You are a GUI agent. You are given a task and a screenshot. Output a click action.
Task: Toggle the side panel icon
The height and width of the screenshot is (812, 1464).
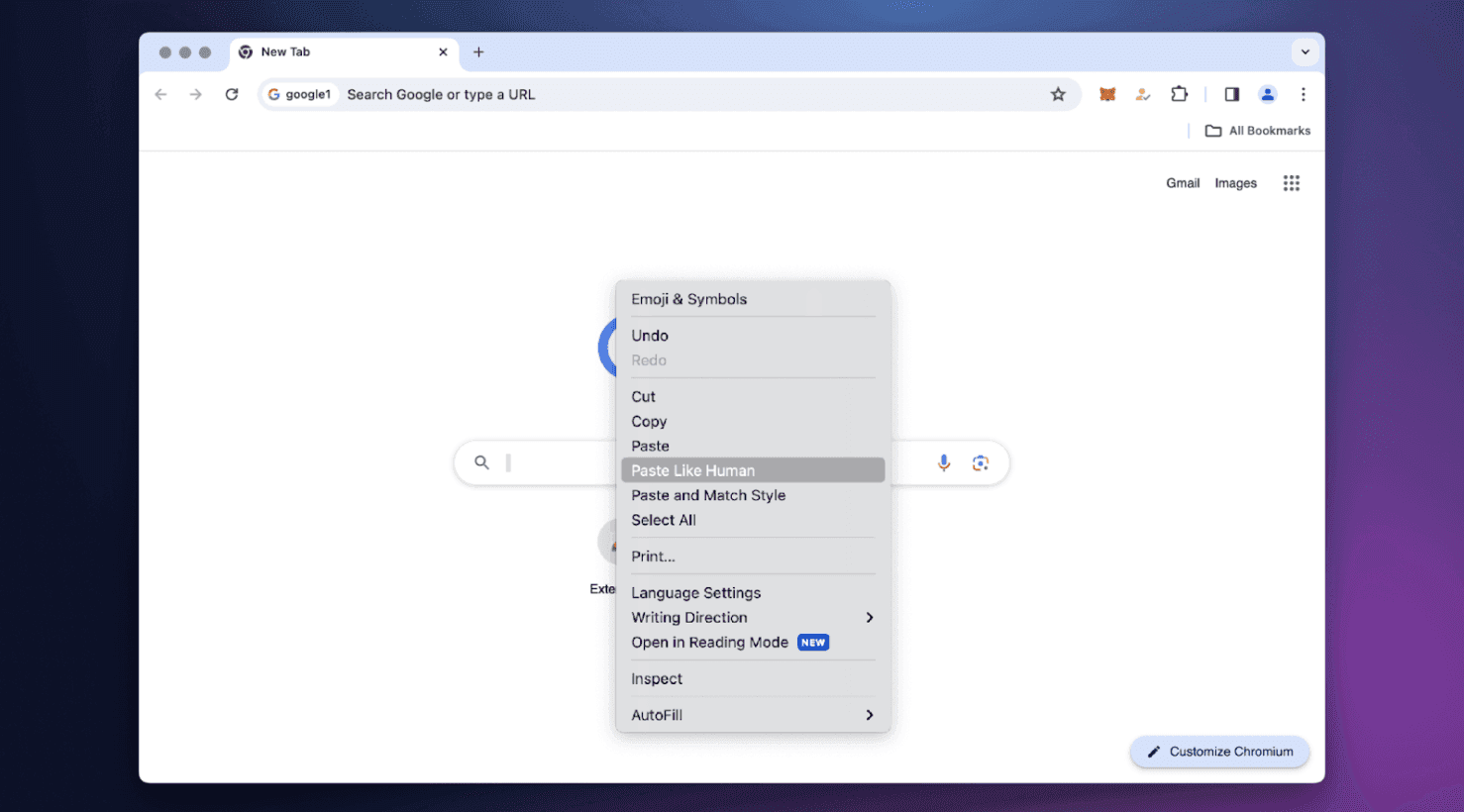click(1231, 95)
